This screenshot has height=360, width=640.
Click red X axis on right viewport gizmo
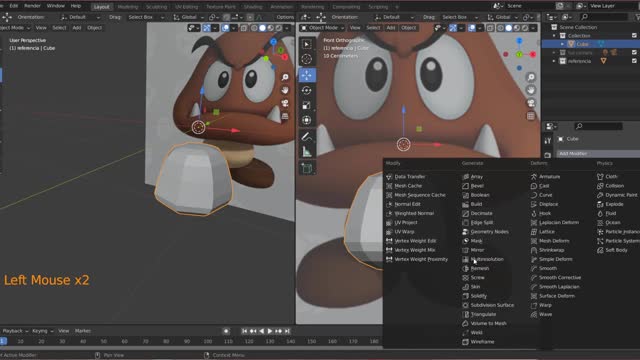(533, 54)
